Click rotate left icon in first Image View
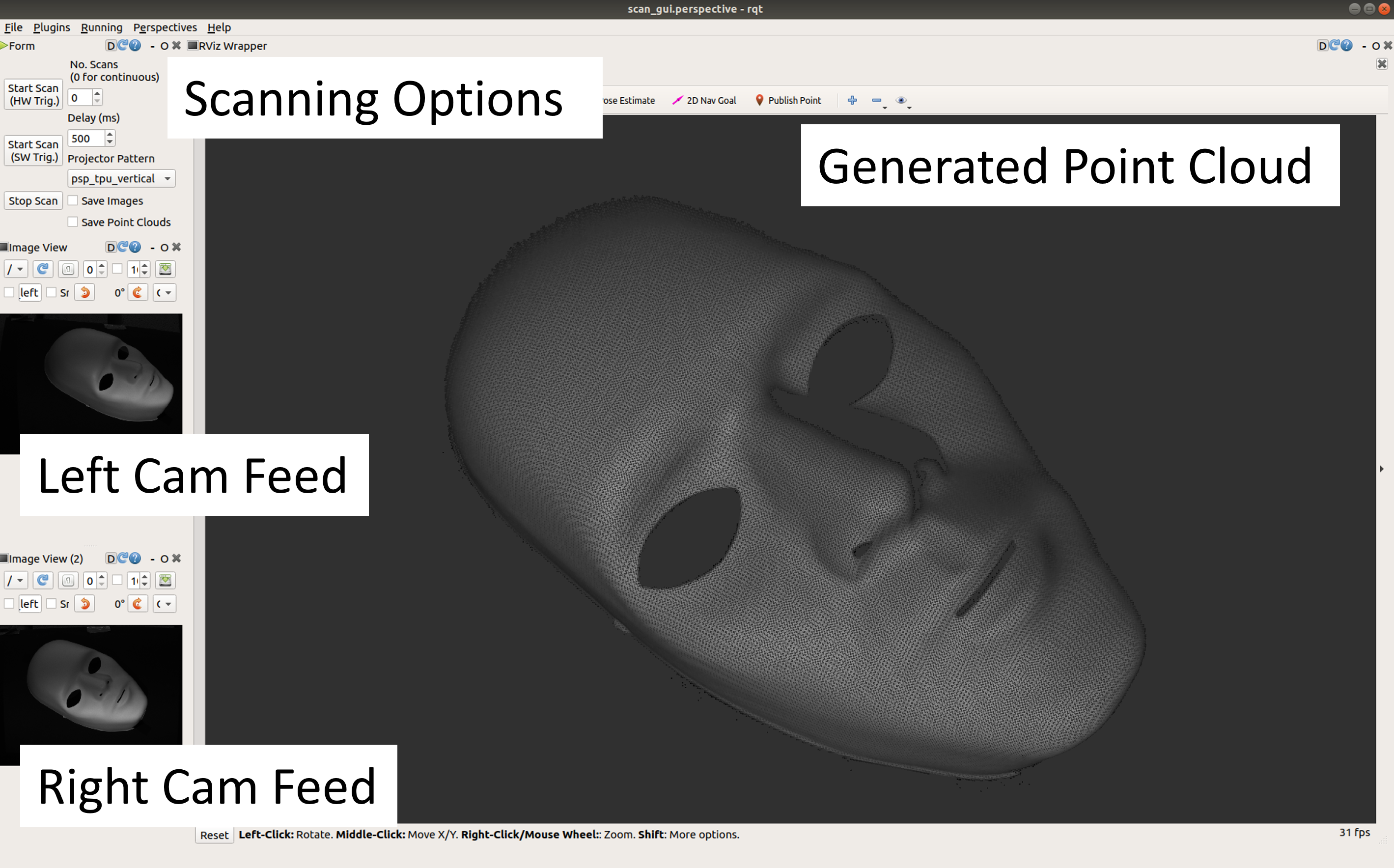The width and height of the screenshot is (1394, 868). [84, 293]
